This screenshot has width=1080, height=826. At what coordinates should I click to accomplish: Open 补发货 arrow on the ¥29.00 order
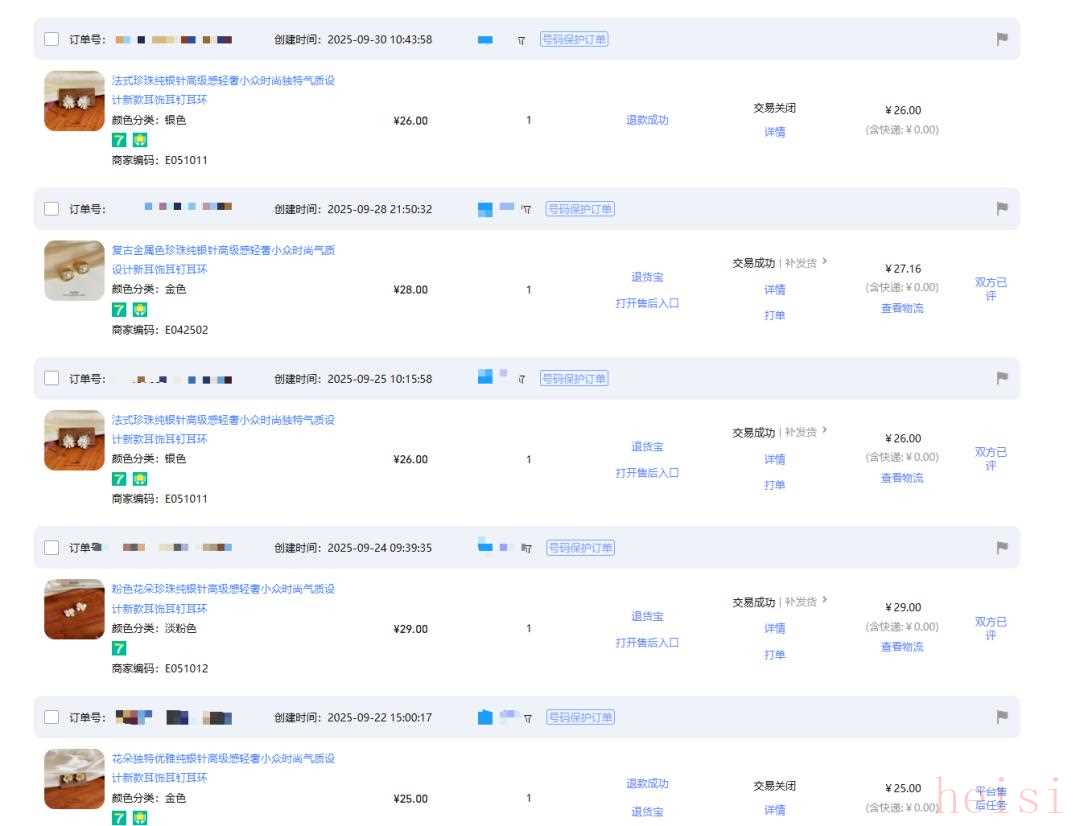click(824, 601)
